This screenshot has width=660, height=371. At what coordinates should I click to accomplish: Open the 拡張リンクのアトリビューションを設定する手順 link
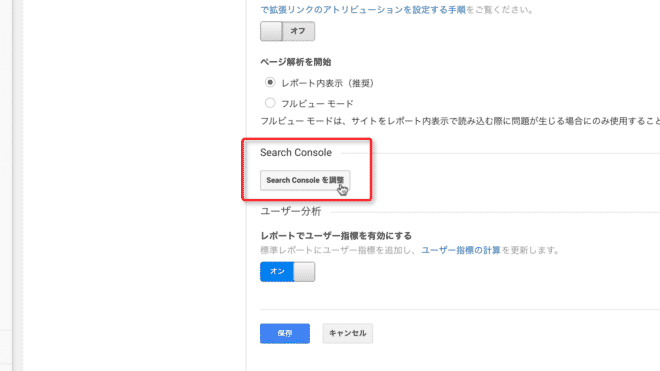click(x=363, y=10)
